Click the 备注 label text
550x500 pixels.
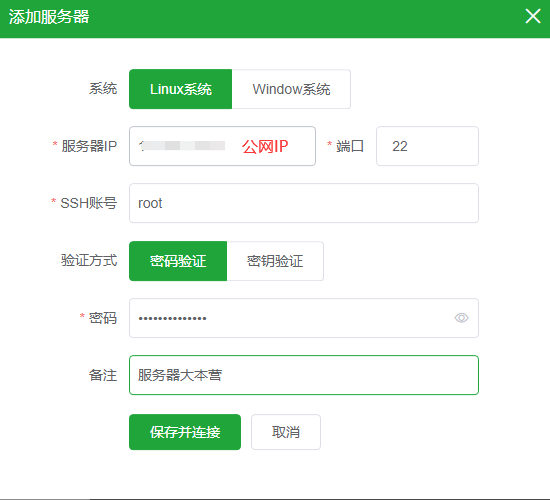(103, 375)
